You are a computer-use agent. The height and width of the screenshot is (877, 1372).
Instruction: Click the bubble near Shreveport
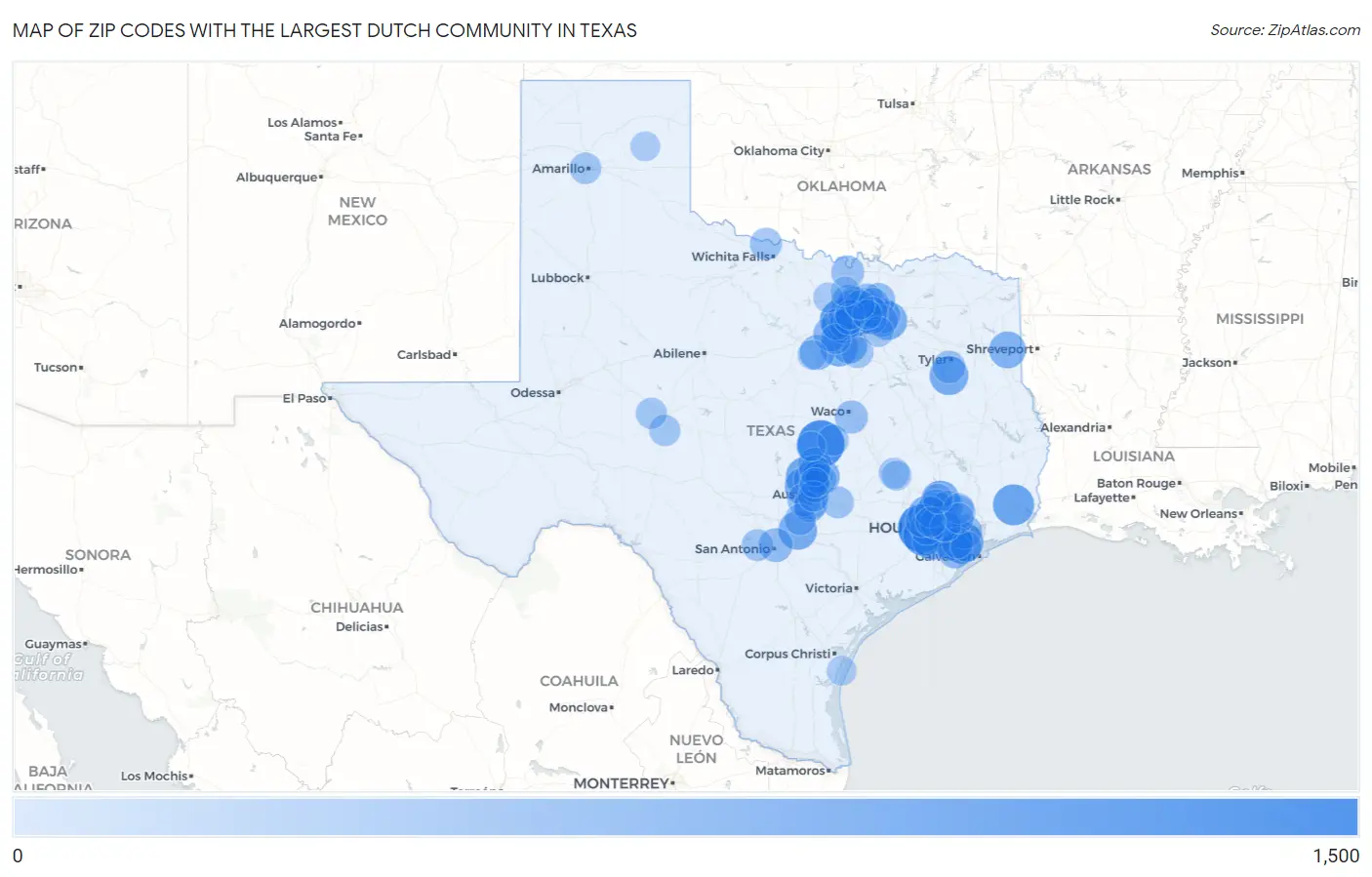(x=1007, y=349)
